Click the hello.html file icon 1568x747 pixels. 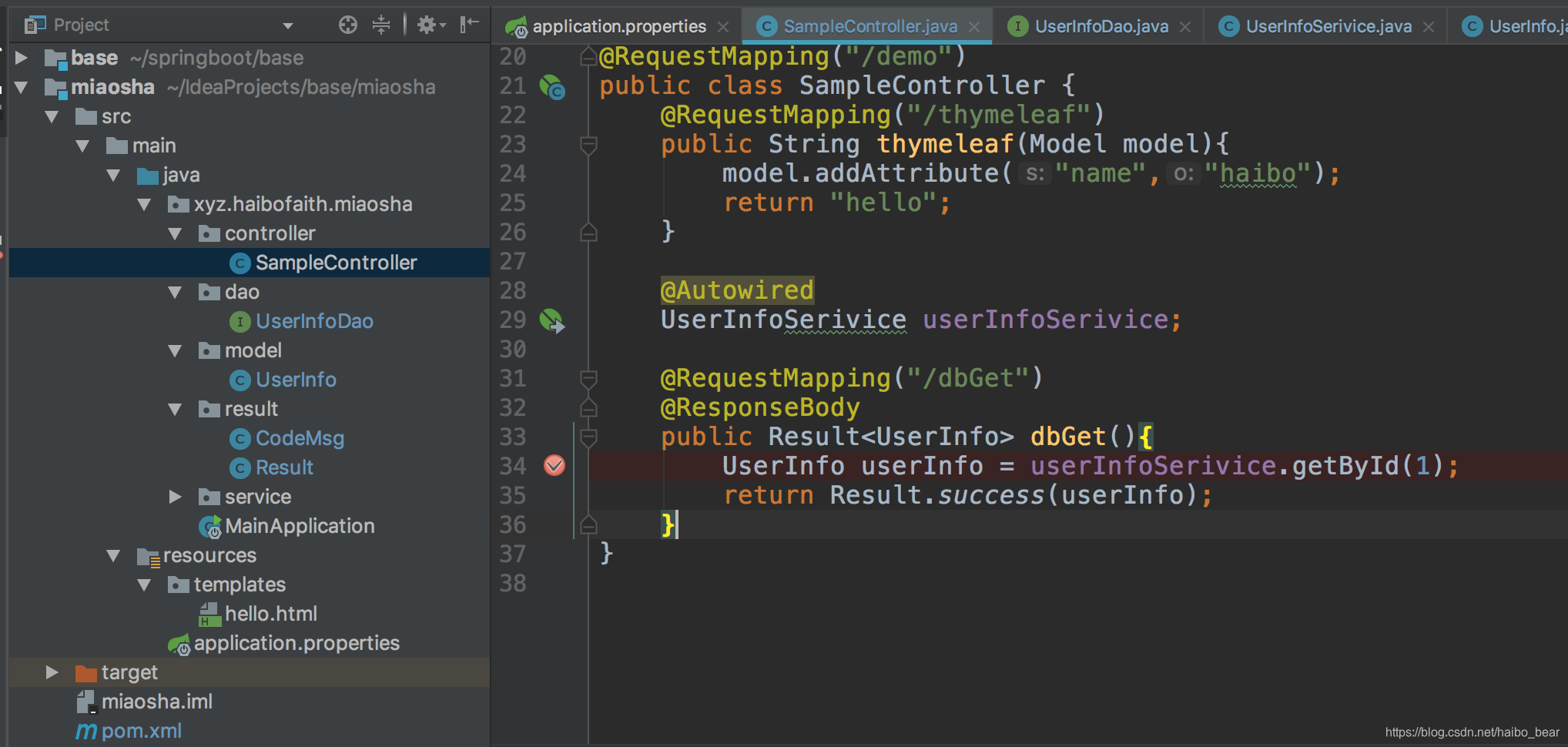pyautogui.click(x=209, y=615)
